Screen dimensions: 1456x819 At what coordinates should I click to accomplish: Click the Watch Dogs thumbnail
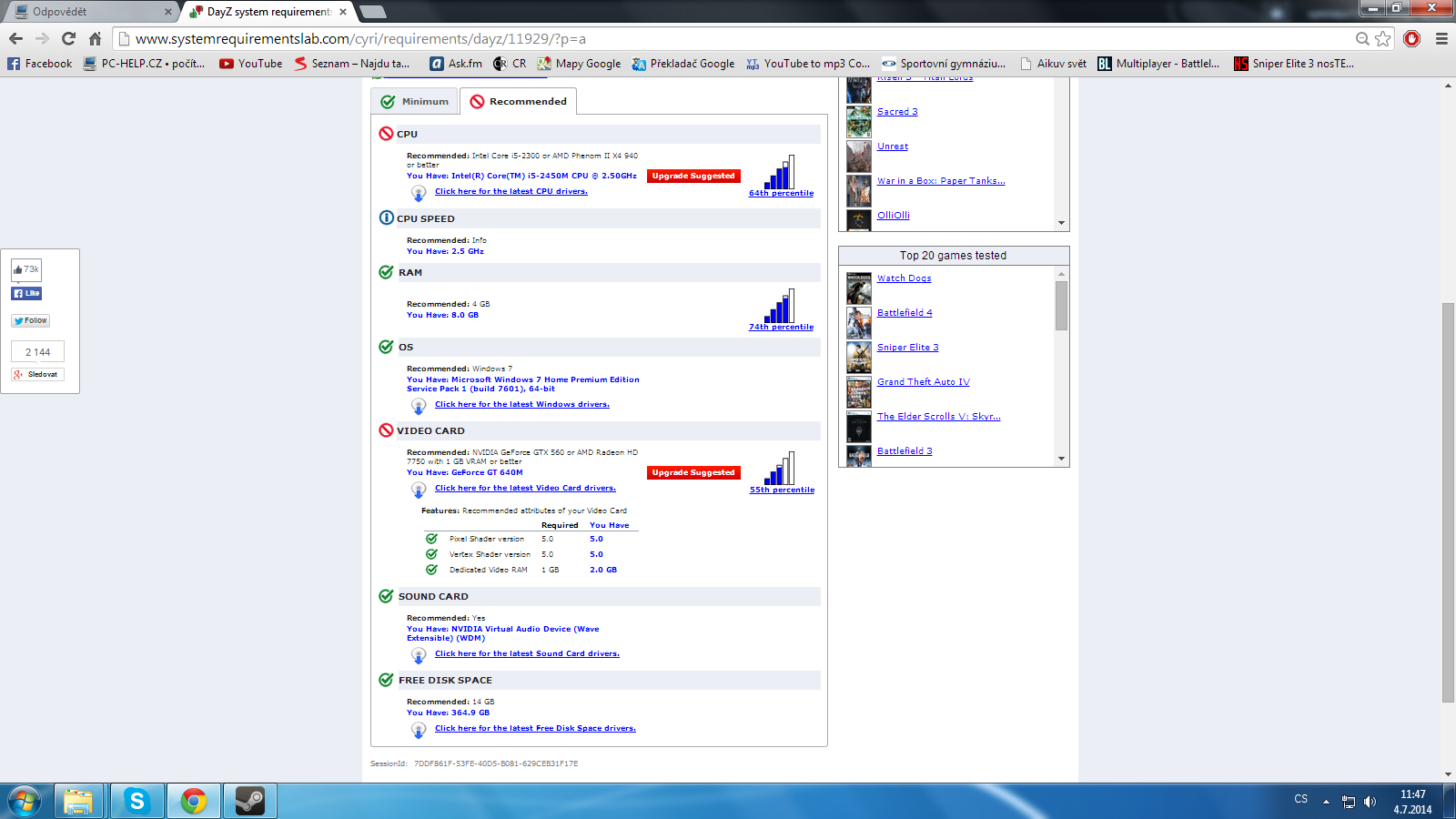click(859, 288)
